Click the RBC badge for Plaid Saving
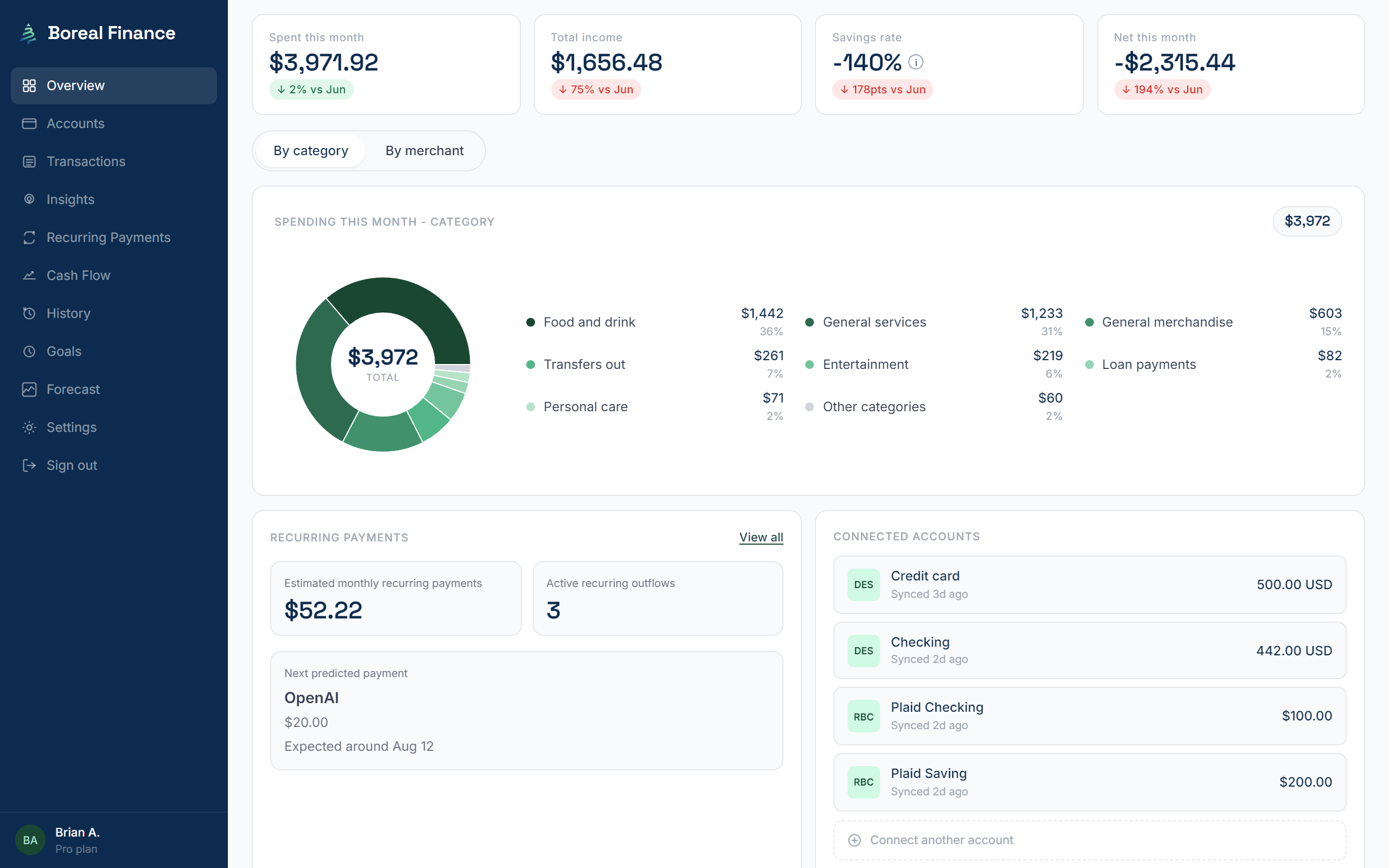The width and height of the screenshot is (1389, 868). pos(863,782)
